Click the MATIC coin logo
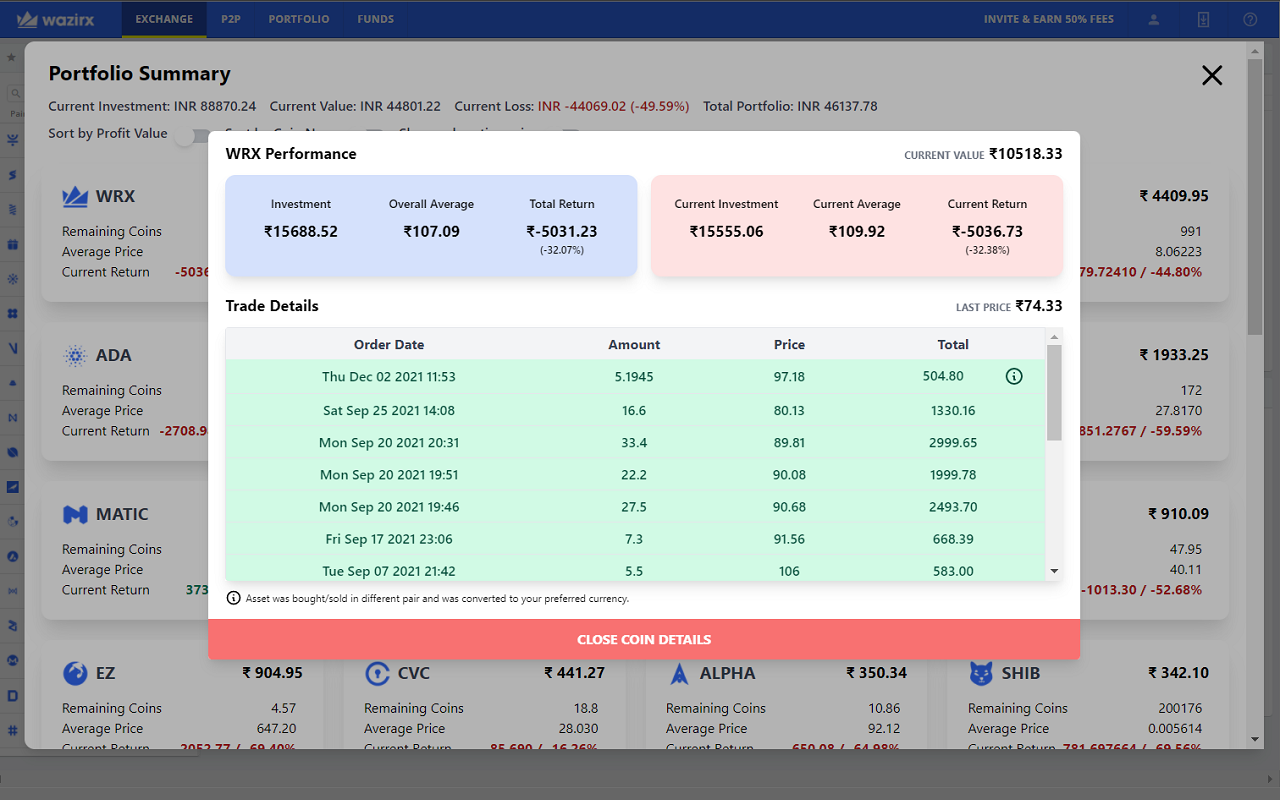Screen dimensions: 1280x800 tap(76, 514)
